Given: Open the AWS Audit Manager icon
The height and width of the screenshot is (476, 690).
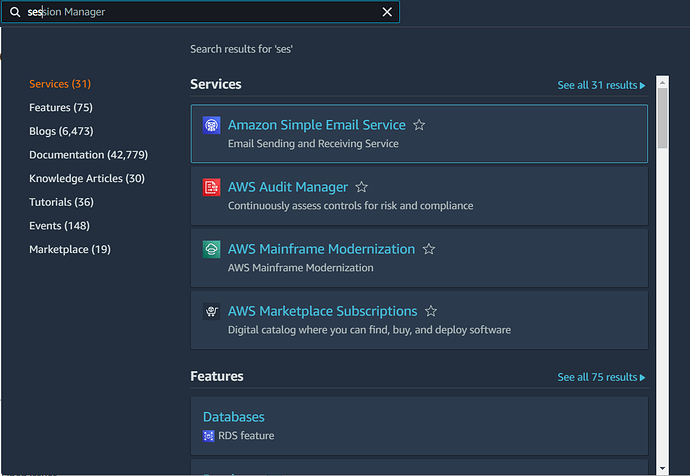Looking at the screenshot, I should point(211,187).
